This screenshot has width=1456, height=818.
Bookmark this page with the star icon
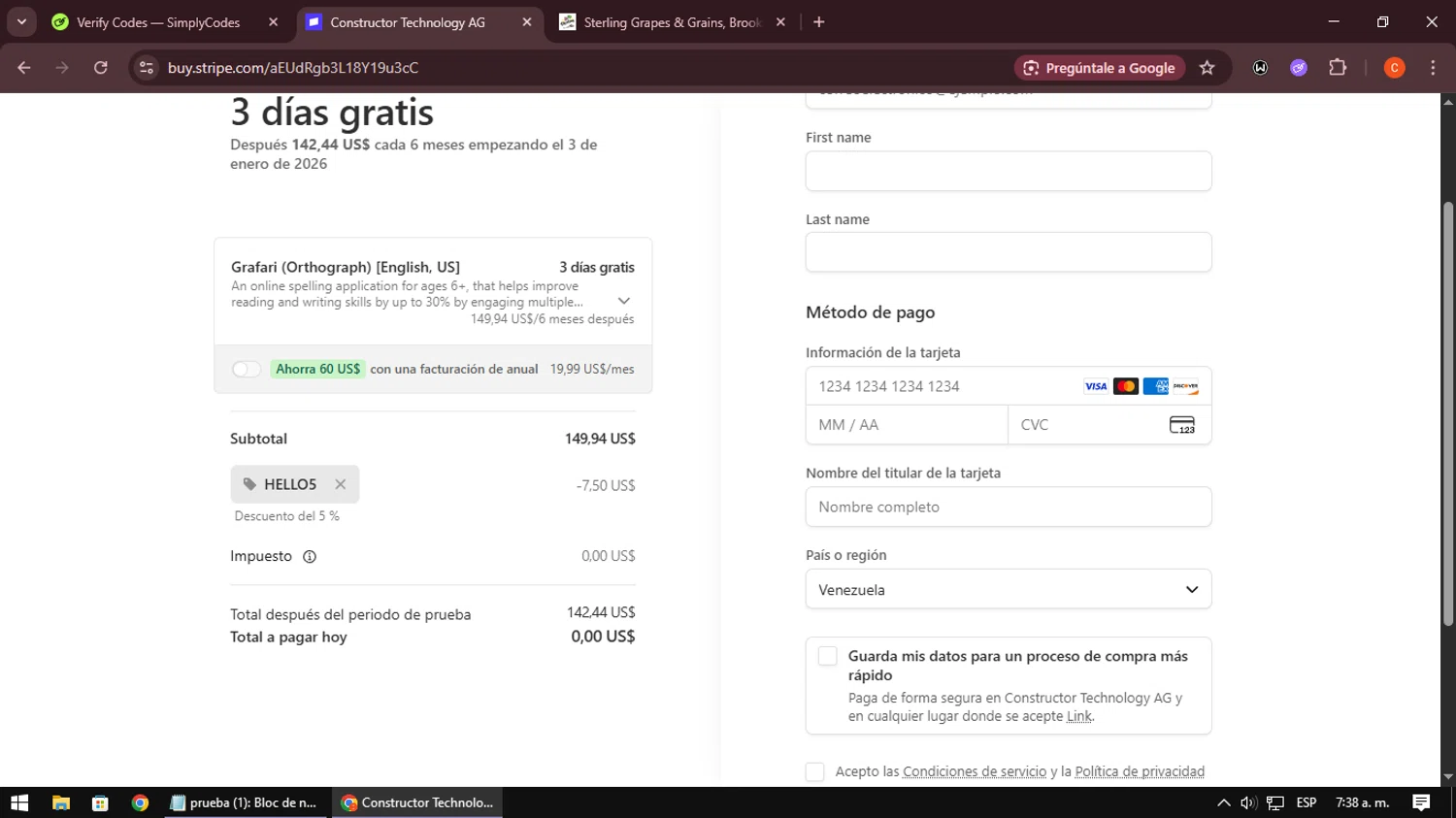point(1207,68)
